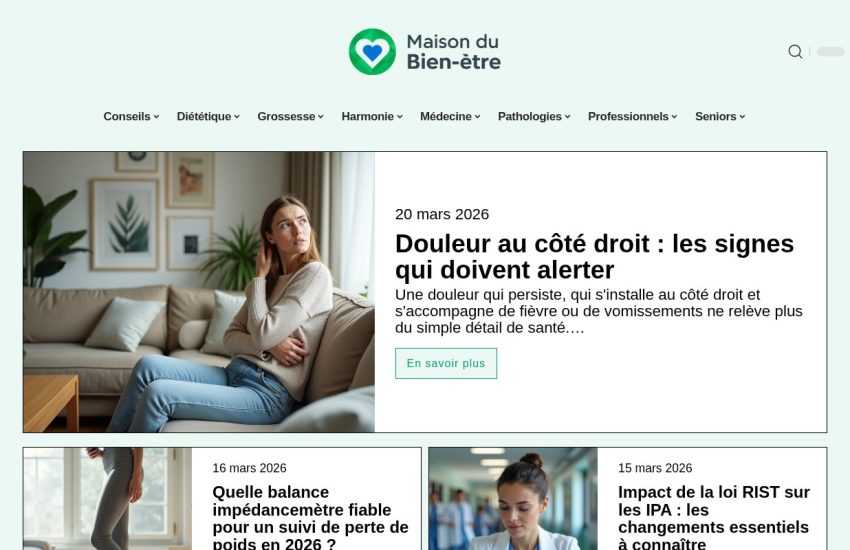Expand the Conseils menu chevron

pos(156,117)
